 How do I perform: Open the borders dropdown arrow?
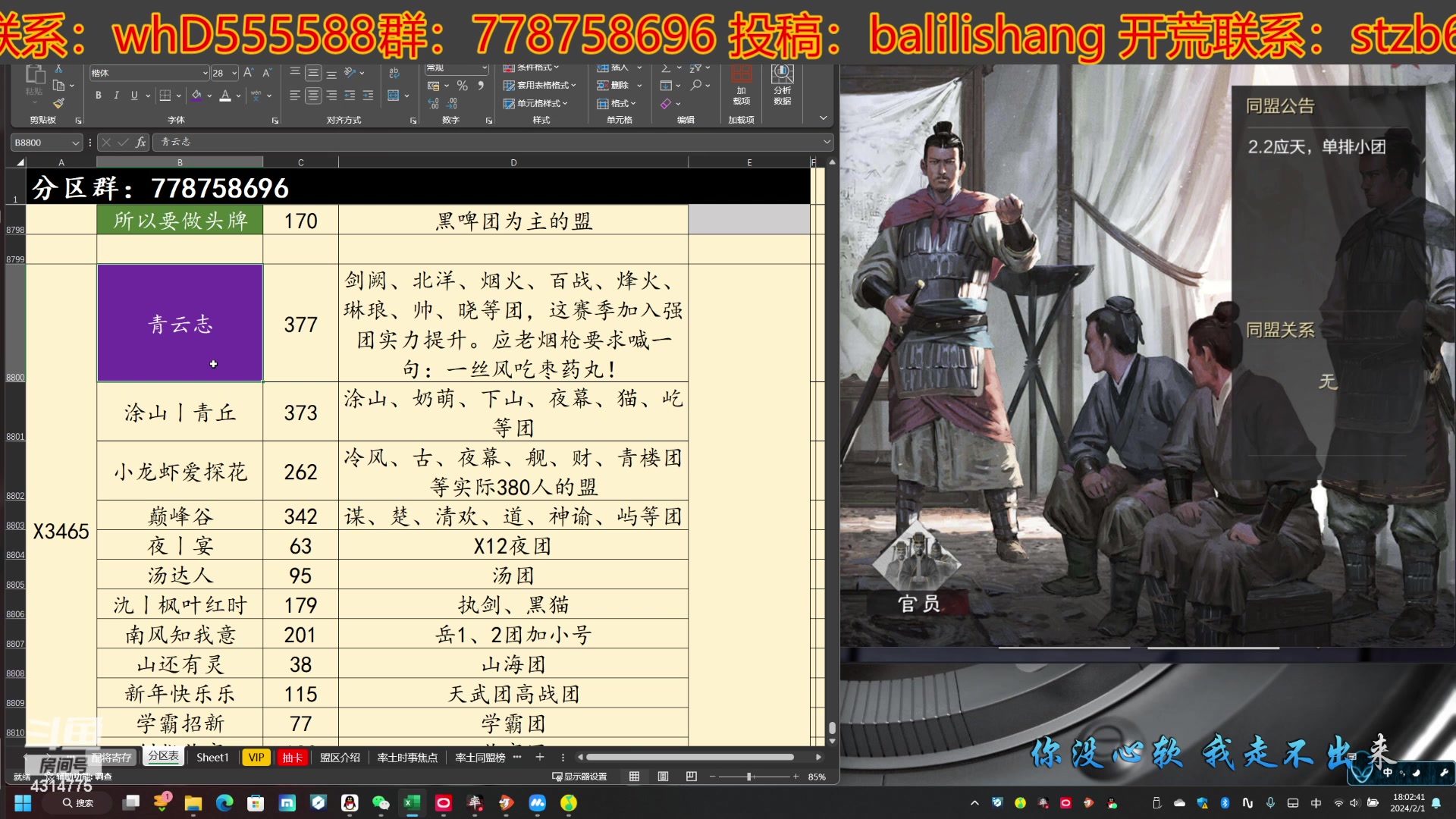178,96
